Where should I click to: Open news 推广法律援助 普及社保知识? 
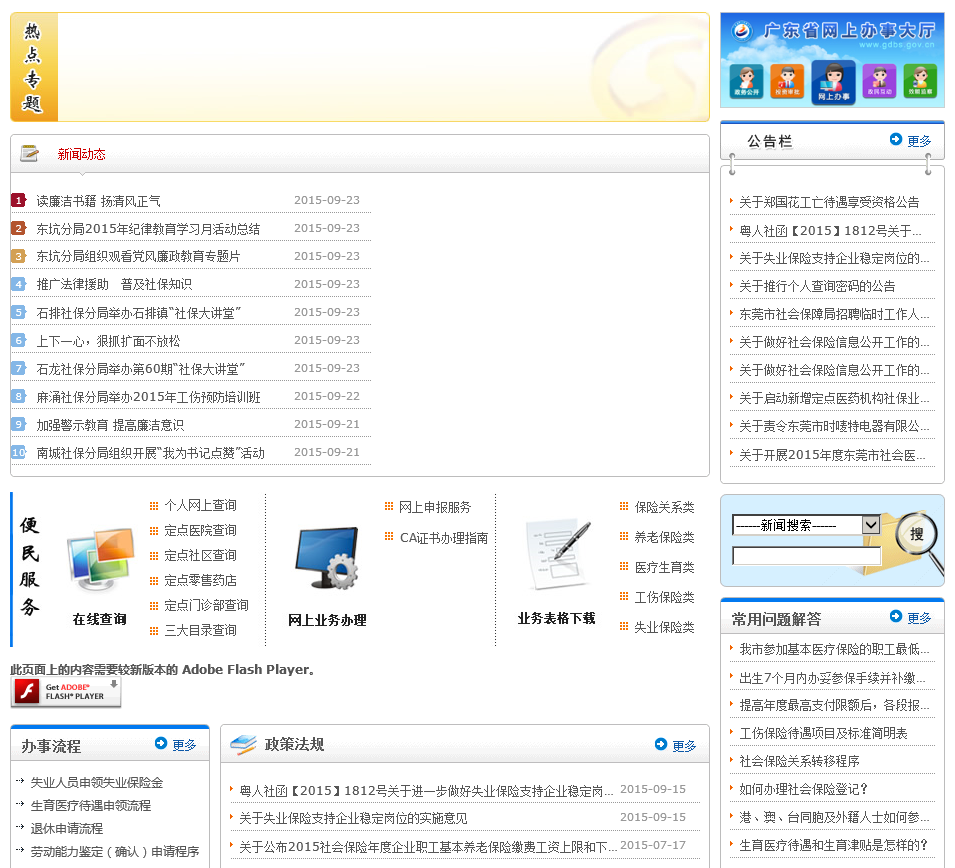114,284
